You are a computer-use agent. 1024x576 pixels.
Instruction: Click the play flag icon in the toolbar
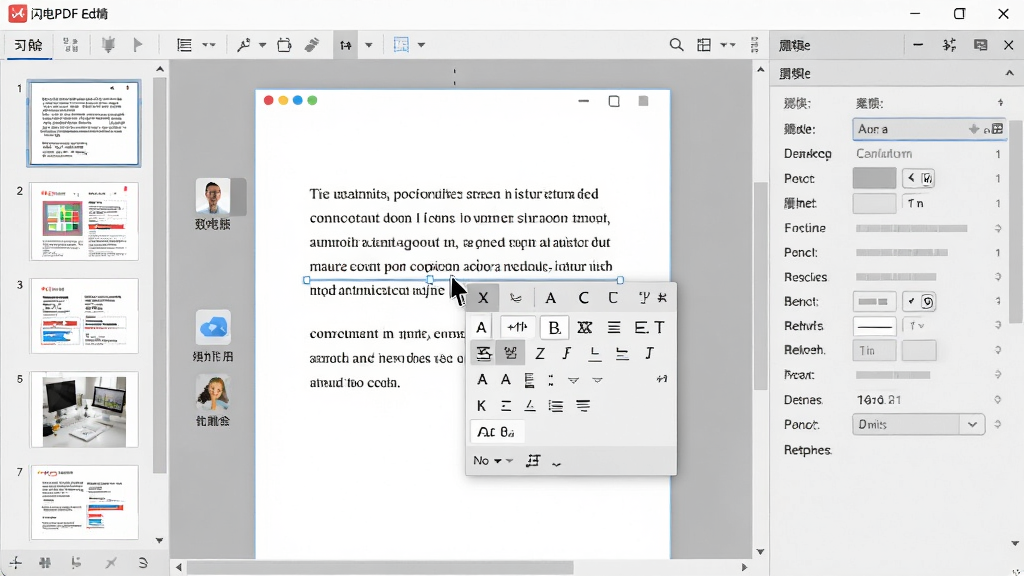(x=138, y=45)
